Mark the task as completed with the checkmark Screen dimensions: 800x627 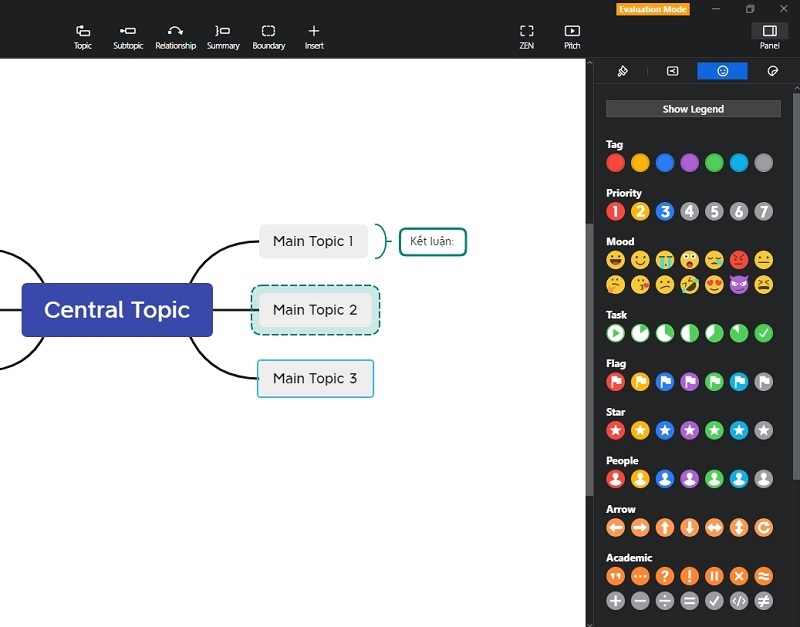pyautogui.click(x=764, y=333)
